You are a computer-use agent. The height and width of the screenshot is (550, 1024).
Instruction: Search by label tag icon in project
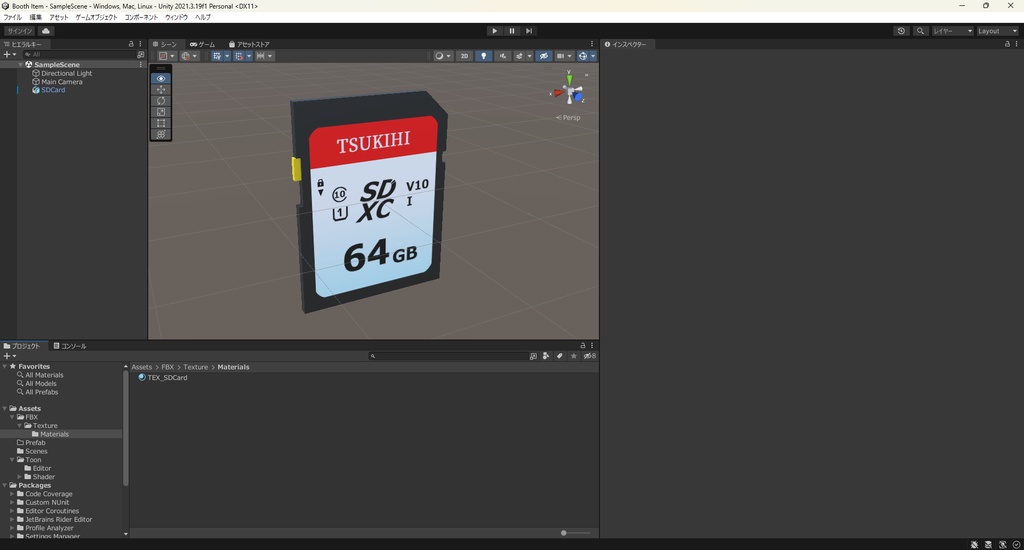(x=560, y=356)
